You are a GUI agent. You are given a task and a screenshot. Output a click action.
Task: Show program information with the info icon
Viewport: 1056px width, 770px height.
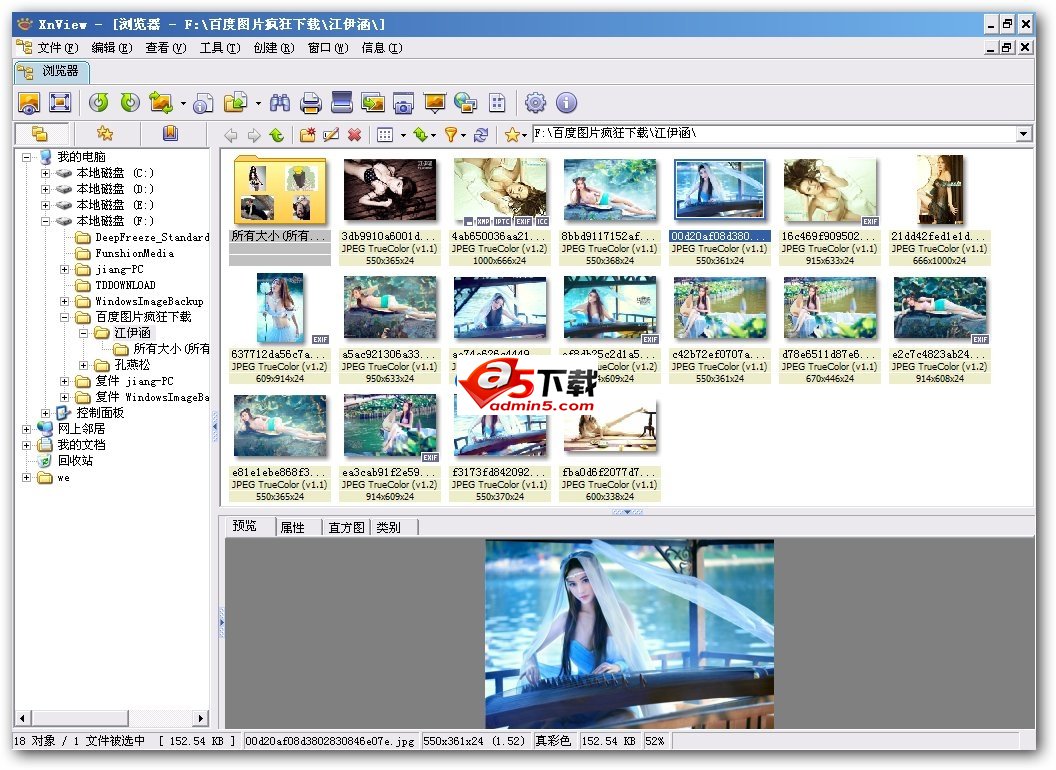pyautogui.click(x=566, y=103)
